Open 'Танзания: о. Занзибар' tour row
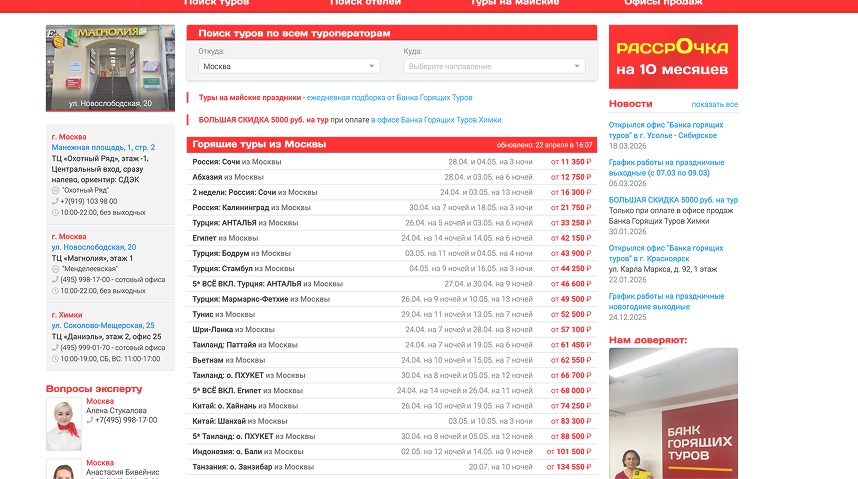The image size is (858, 479). 392,468
